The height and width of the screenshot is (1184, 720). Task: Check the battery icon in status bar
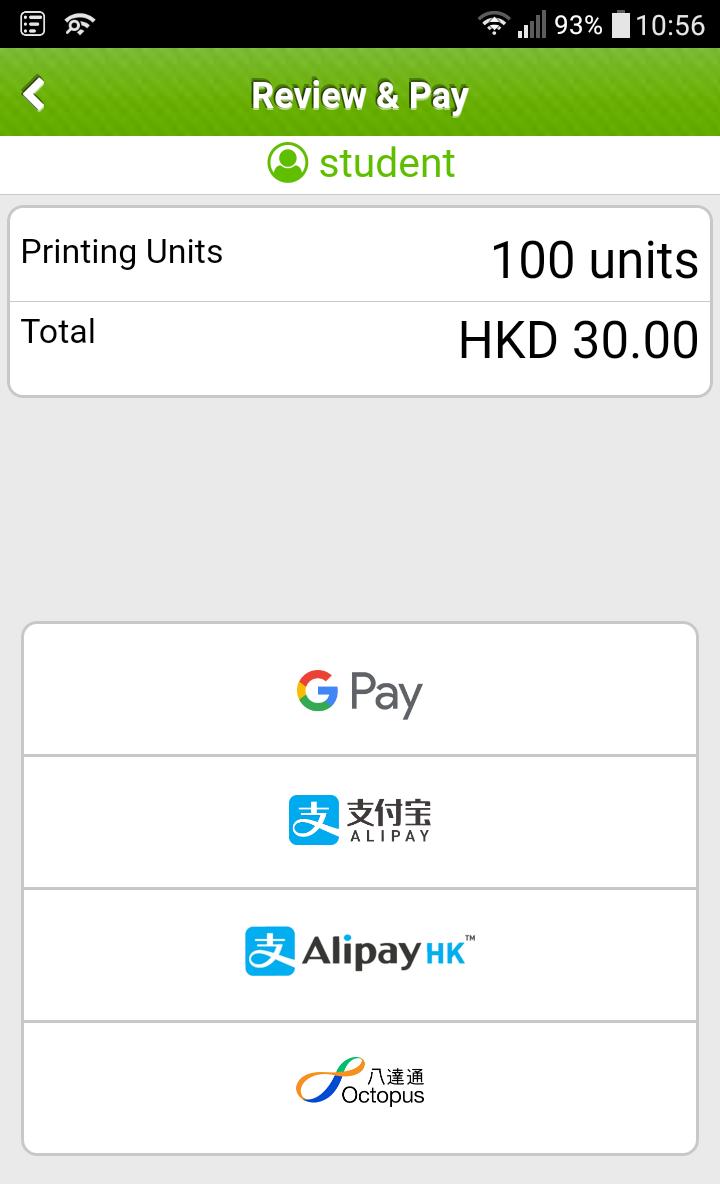pyautogui.click(x=620, y=24)
